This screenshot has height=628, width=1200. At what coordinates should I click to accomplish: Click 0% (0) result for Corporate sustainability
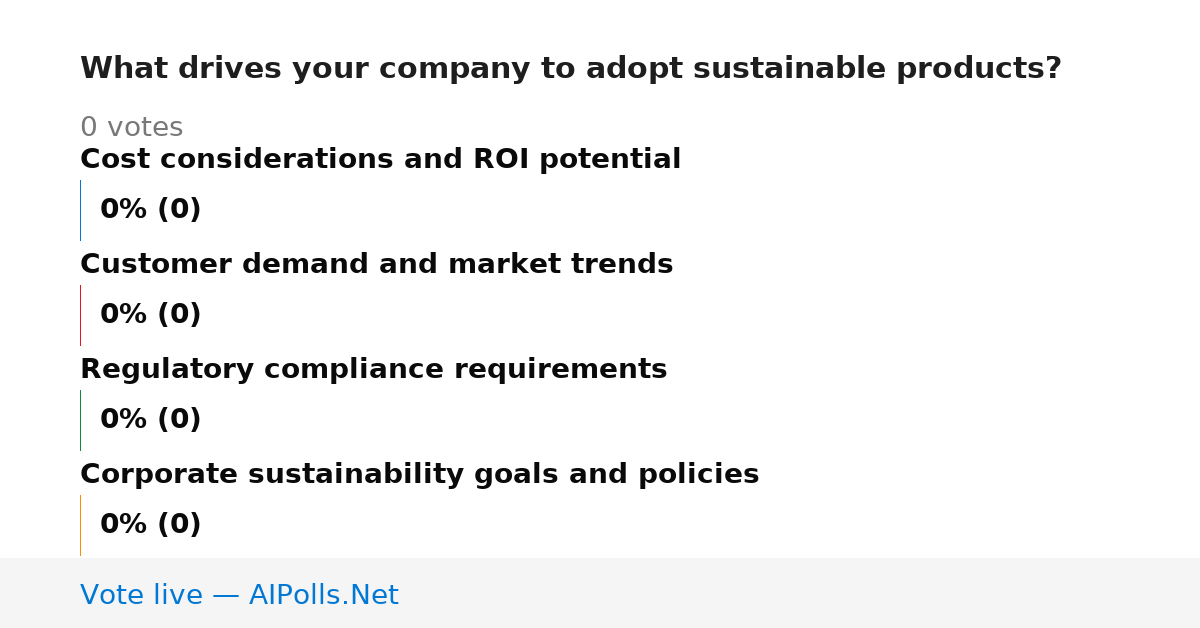tap(150, 525)
